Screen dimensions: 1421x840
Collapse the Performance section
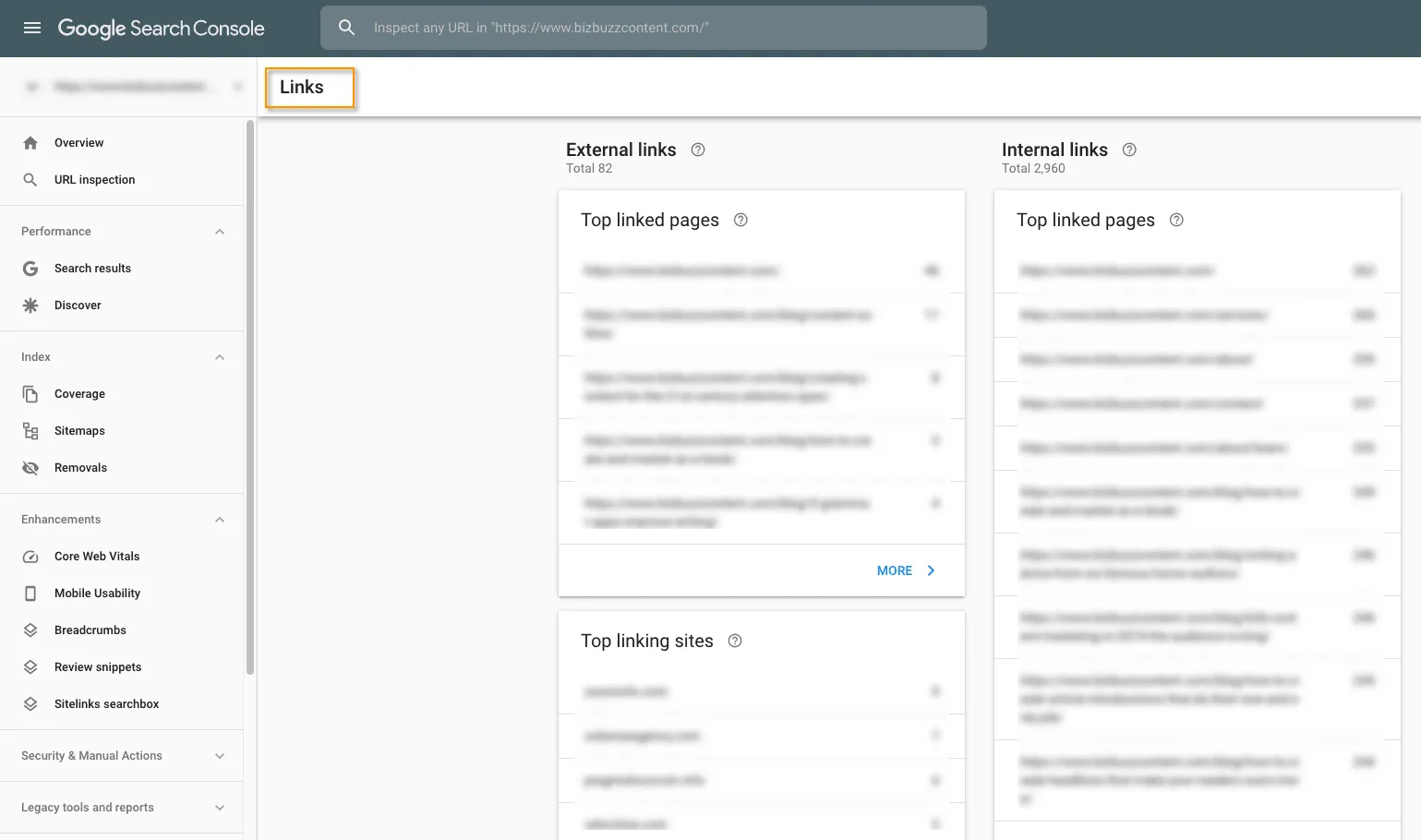point(220,232)
